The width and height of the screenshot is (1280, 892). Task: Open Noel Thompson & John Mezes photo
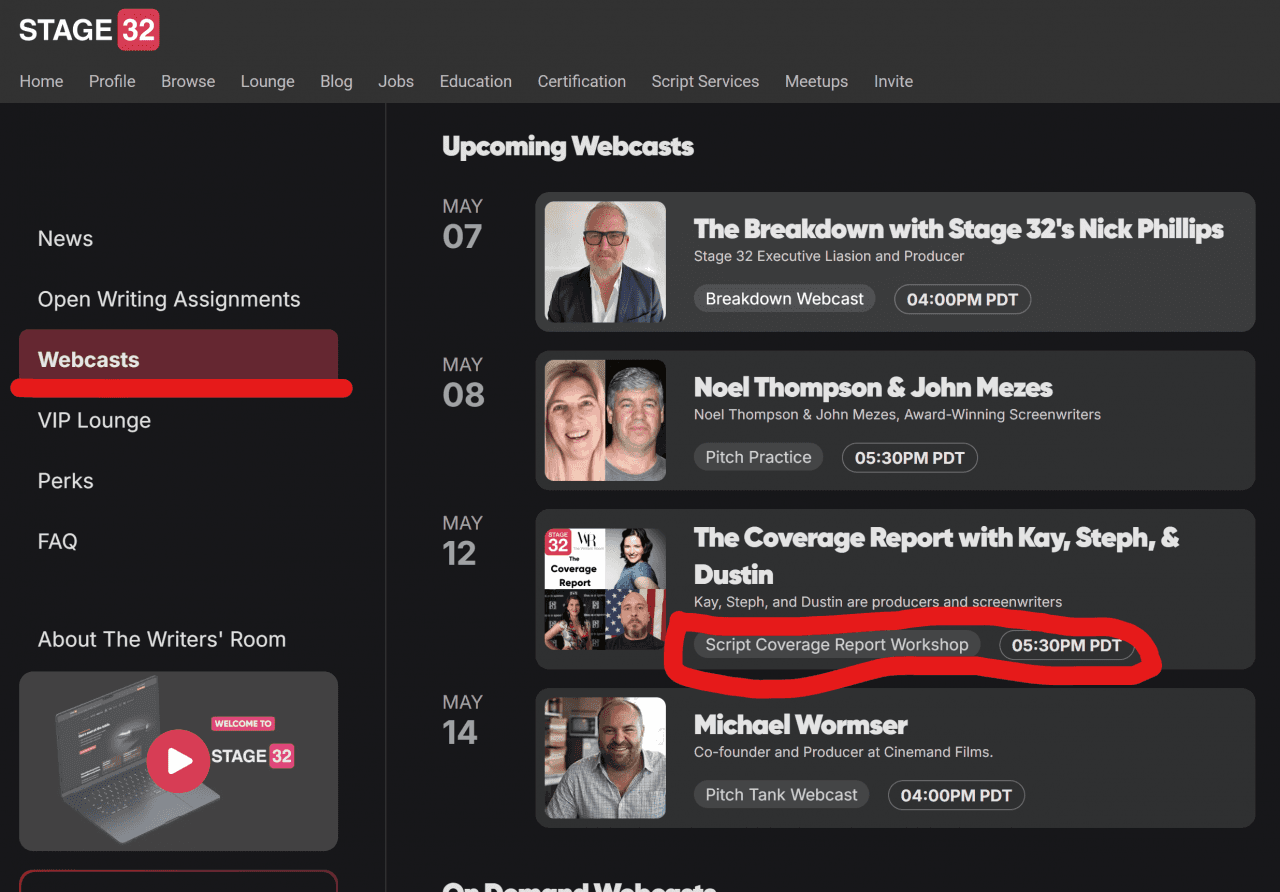[x=605, y=420]
